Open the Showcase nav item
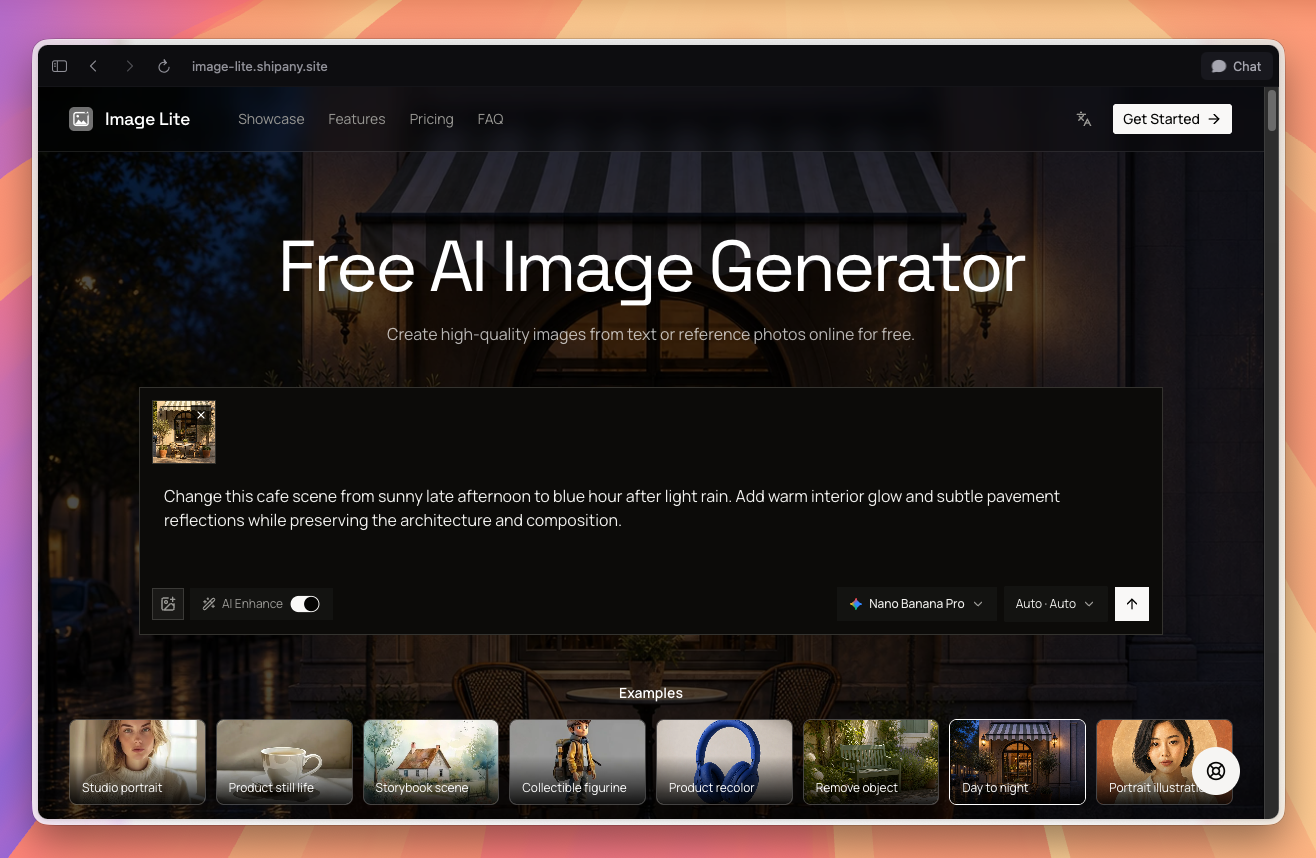 pyautogui.click(x=271, y=119)
